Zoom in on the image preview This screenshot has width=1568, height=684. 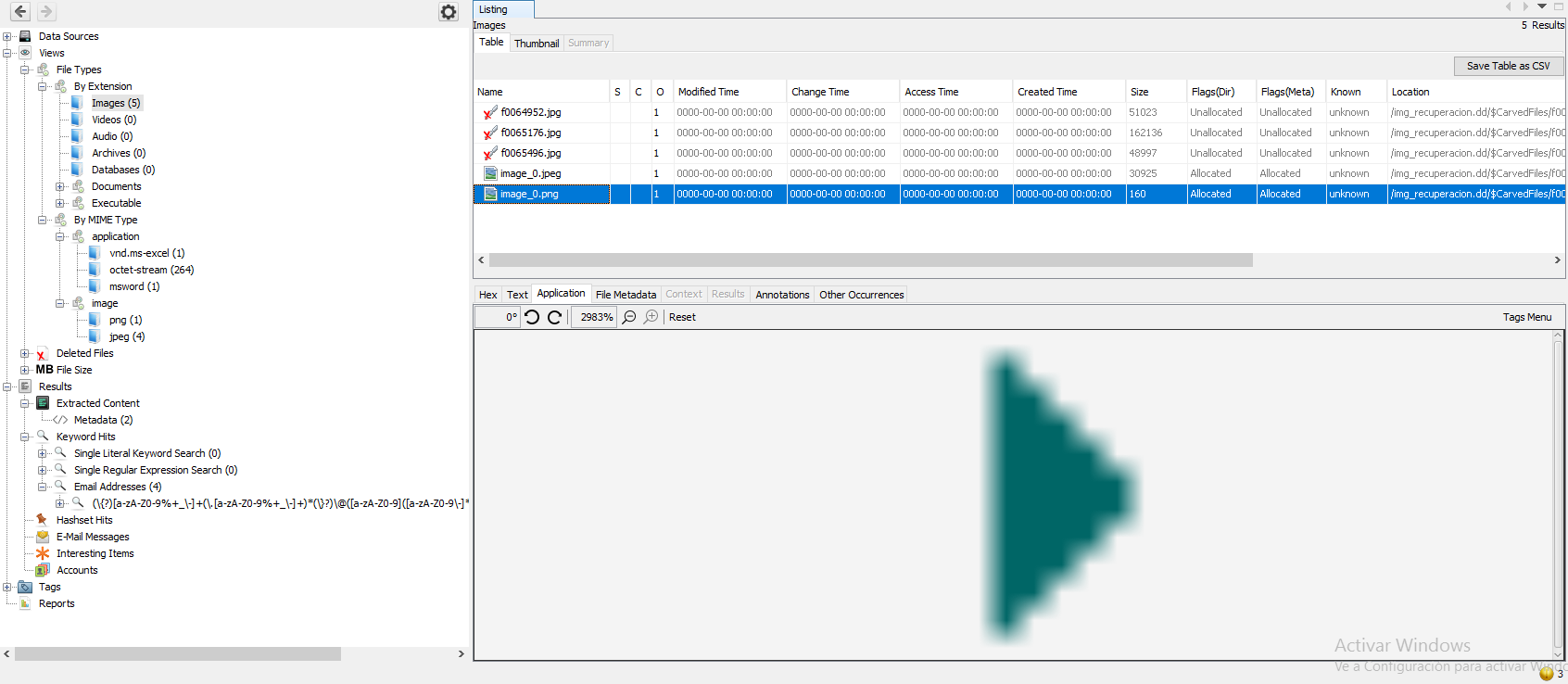pyautogui.click(x=651, y=317)
